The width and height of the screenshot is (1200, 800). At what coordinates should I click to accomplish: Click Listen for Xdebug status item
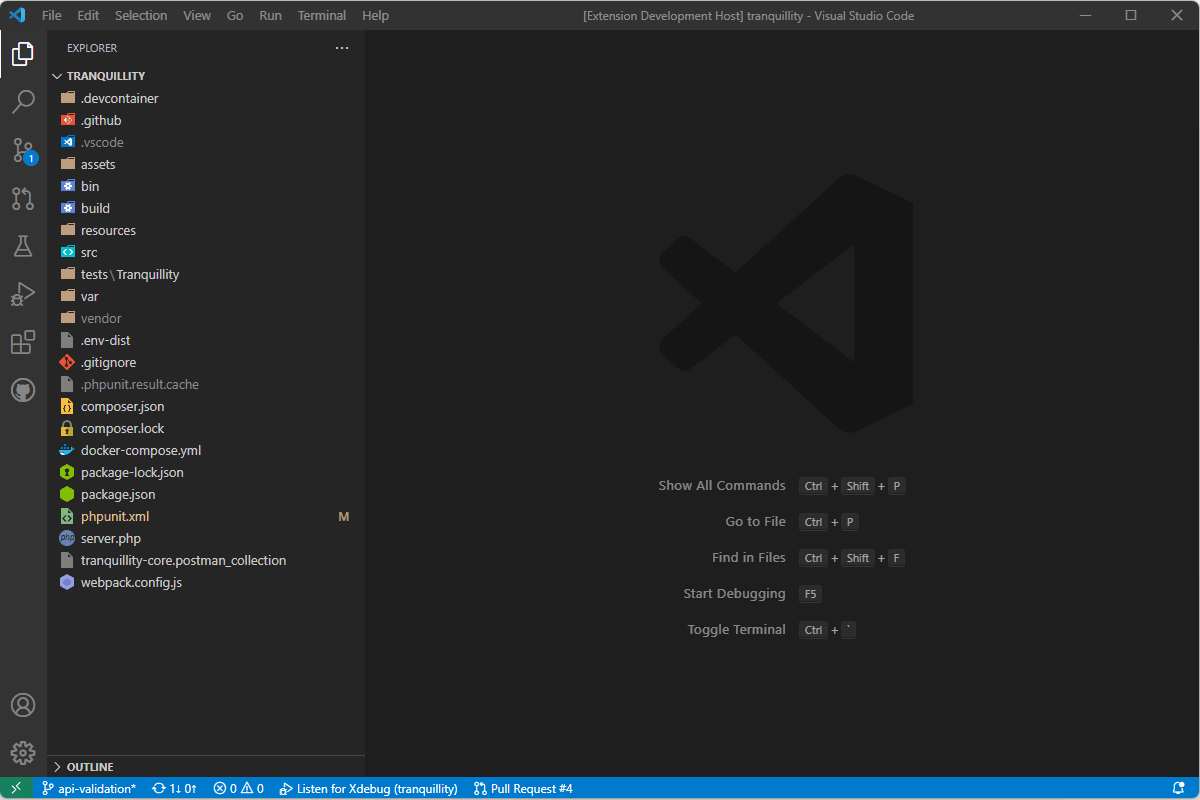point(368,788)
